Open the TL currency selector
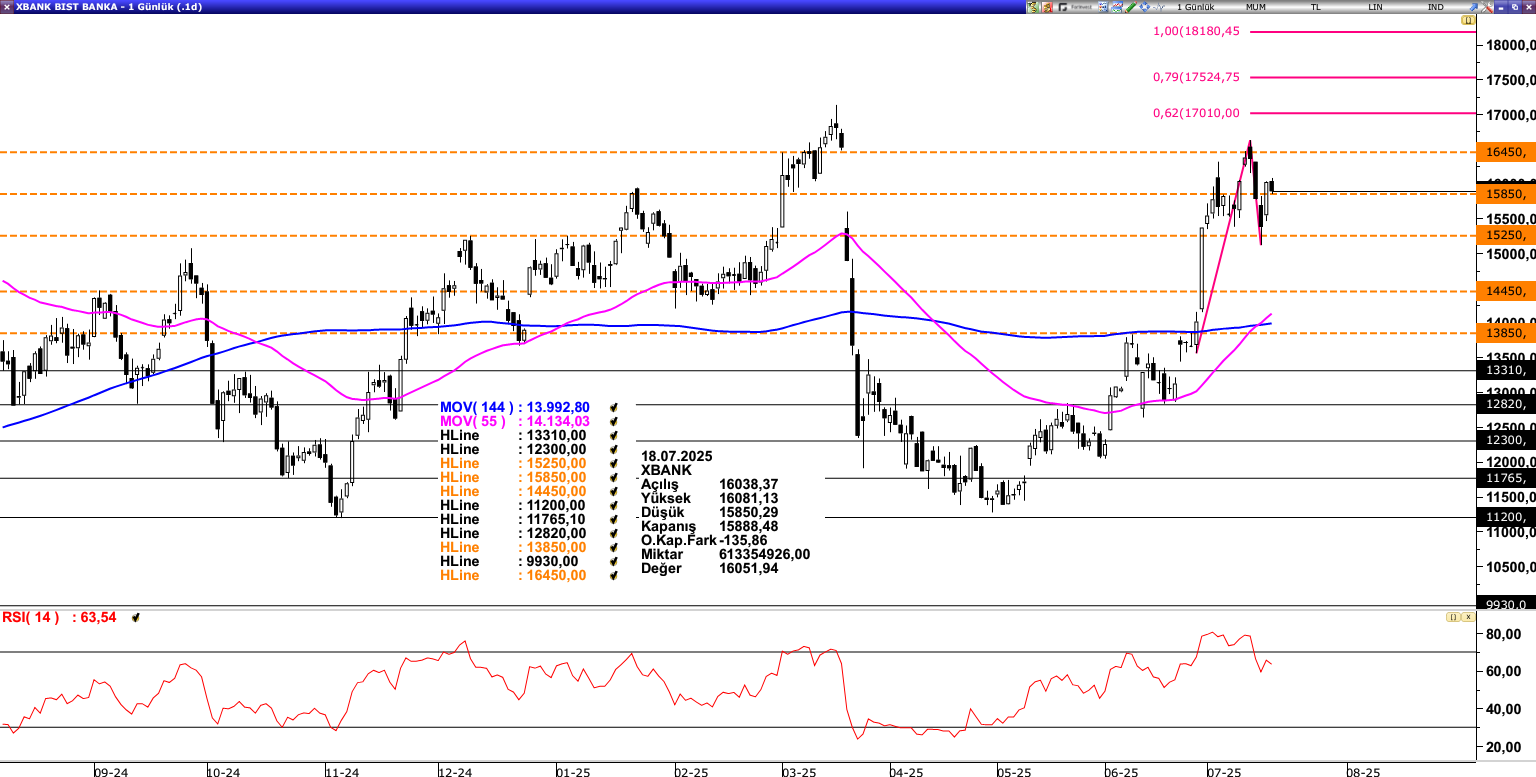This screenshot has height=777, width=1536. coord(1315,7)
